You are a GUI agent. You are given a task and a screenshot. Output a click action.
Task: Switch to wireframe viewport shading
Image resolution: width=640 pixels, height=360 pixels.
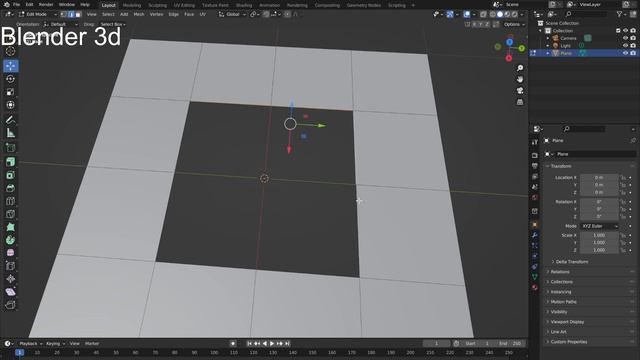[493, 14]
